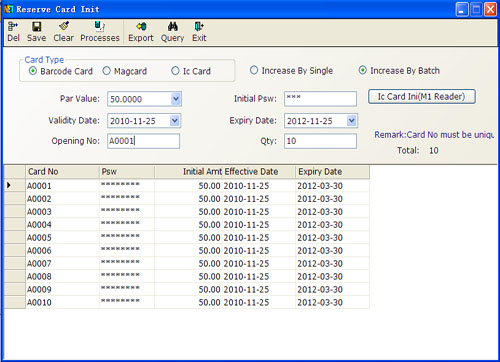Click the Qty input field
Image resolution: width=500 pixels, height=362 pixels.
pyautogui.click(x=320, y=141)
